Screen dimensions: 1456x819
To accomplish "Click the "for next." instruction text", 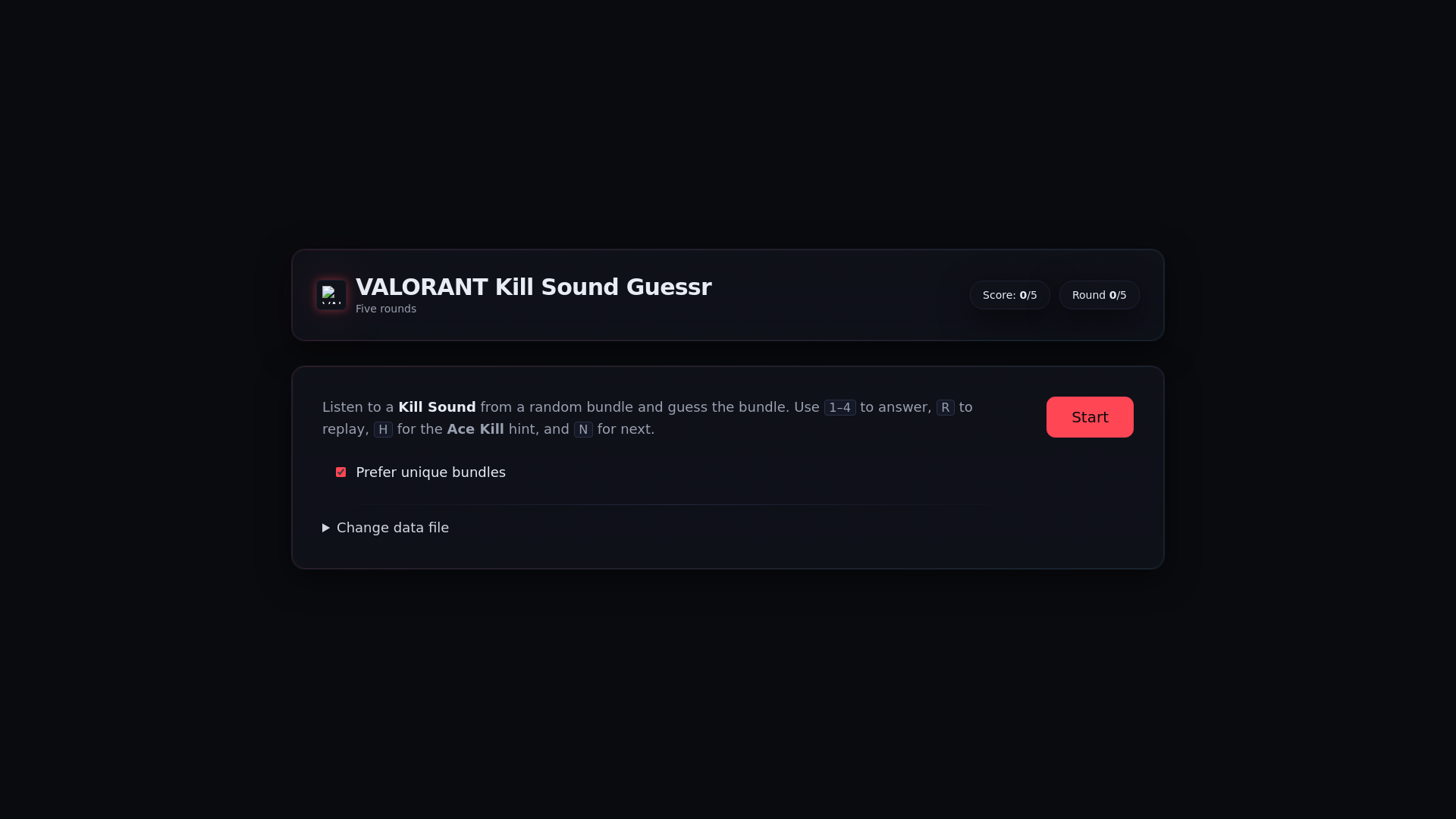I will (x=626, y=429).
